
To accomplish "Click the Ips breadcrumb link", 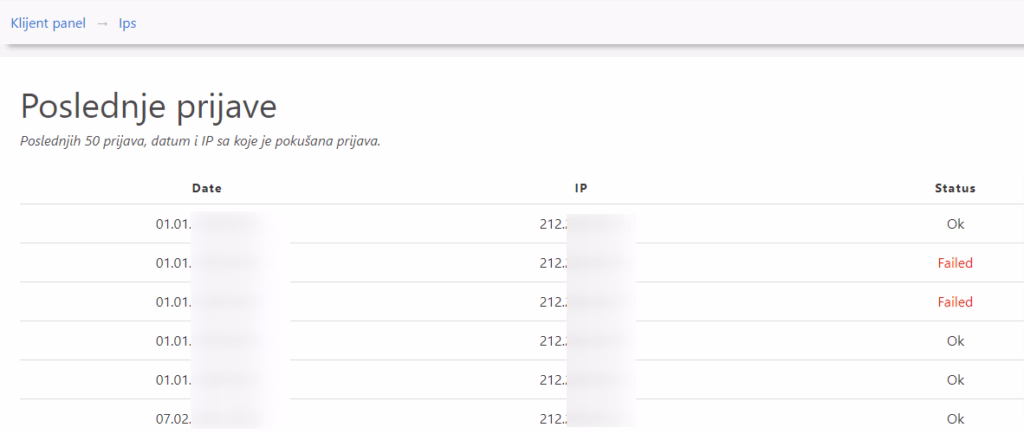I will coord(127,23).
